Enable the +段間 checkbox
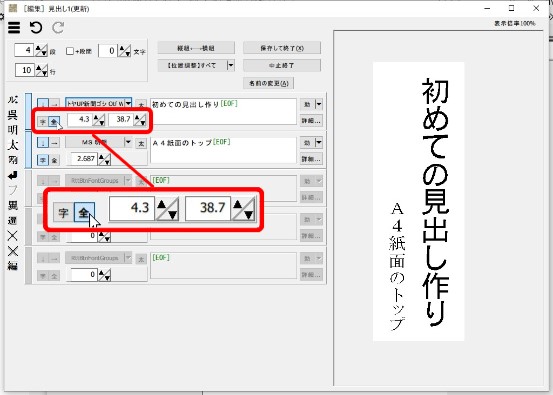The image size is (553, 395). [70, 51]
